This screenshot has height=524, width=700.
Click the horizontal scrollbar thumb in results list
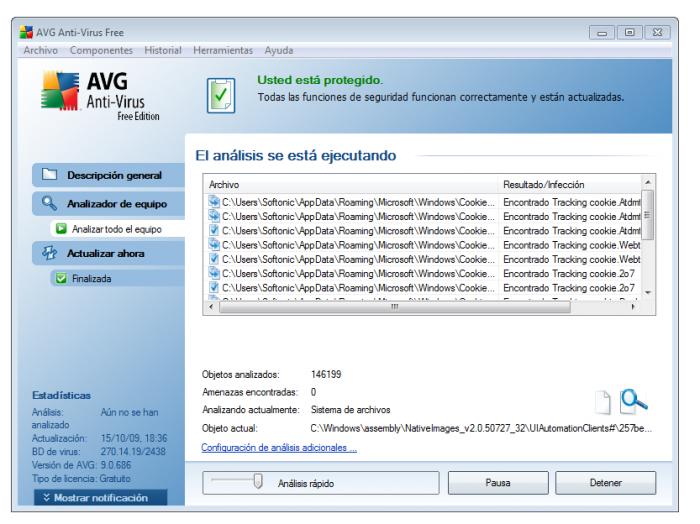pyautogui.click(x=395, y=307)
